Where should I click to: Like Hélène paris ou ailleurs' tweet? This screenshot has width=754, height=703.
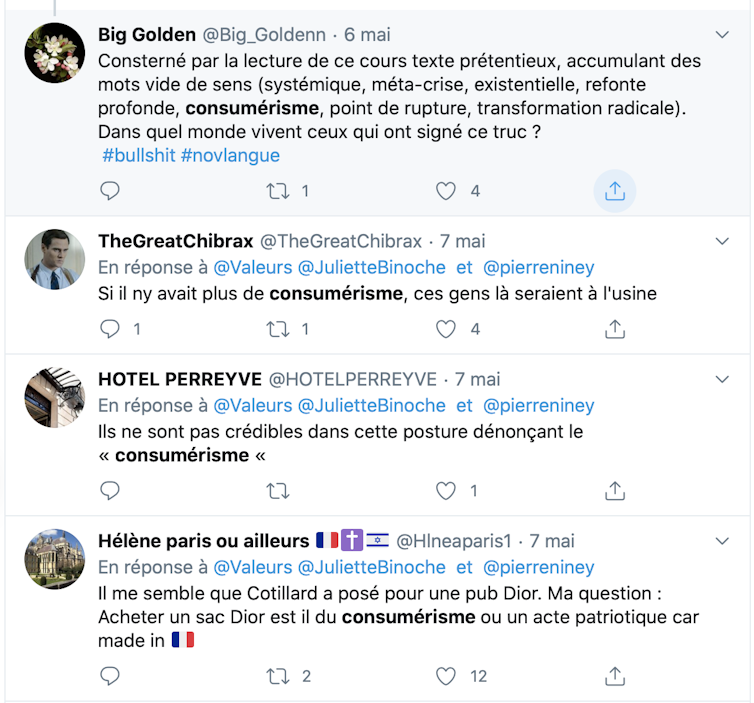[x=446, y=676]
